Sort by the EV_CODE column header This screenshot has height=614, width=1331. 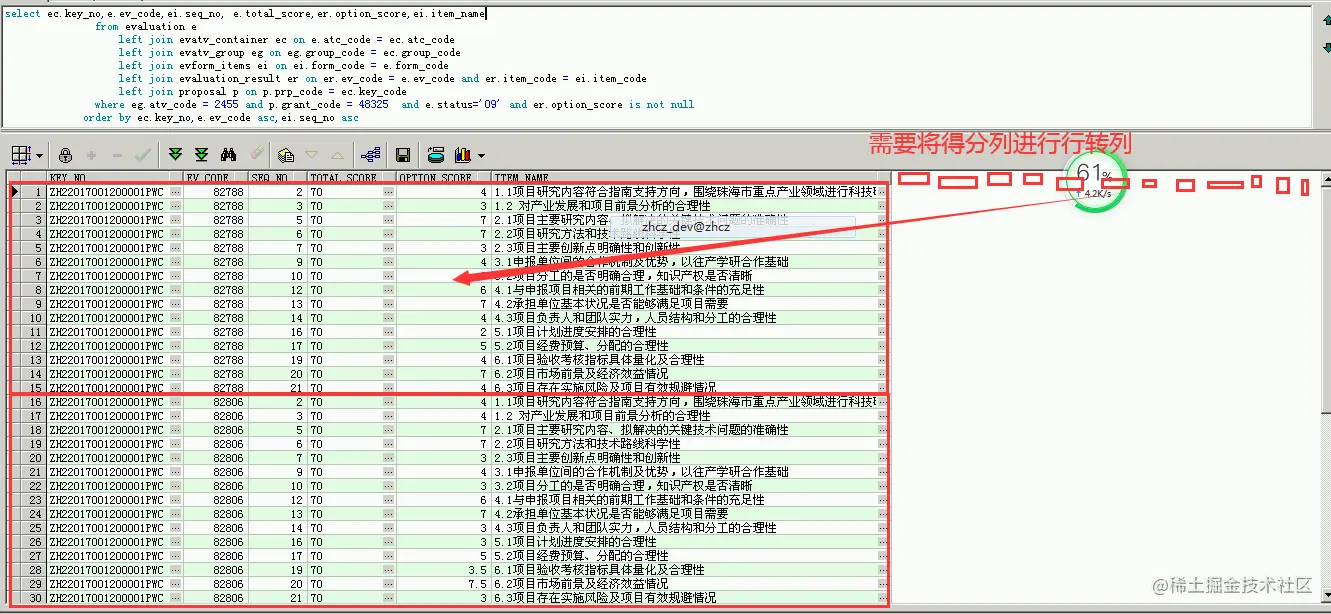215,178
